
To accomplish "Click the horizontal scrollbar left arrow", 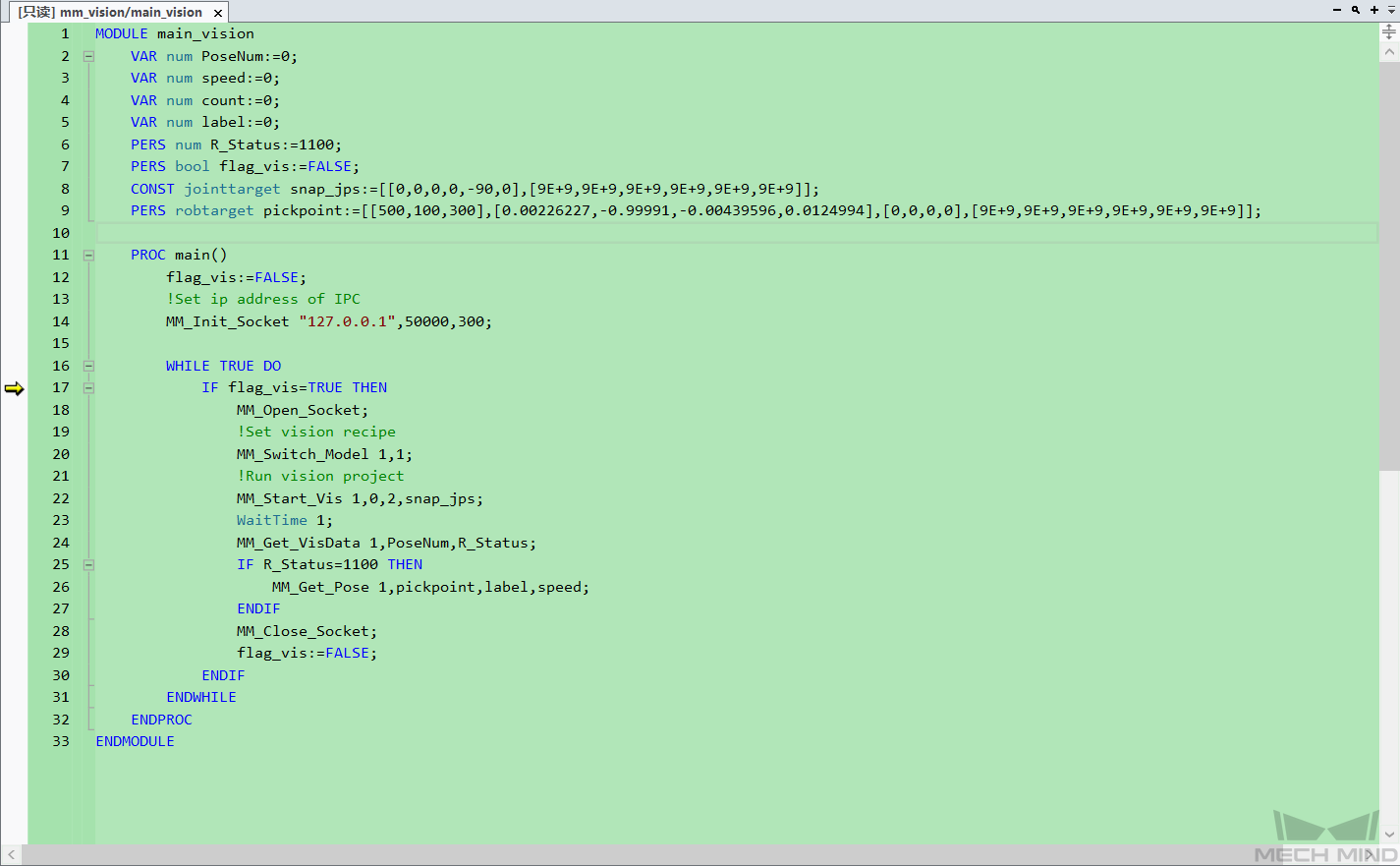I will [11, 855].
